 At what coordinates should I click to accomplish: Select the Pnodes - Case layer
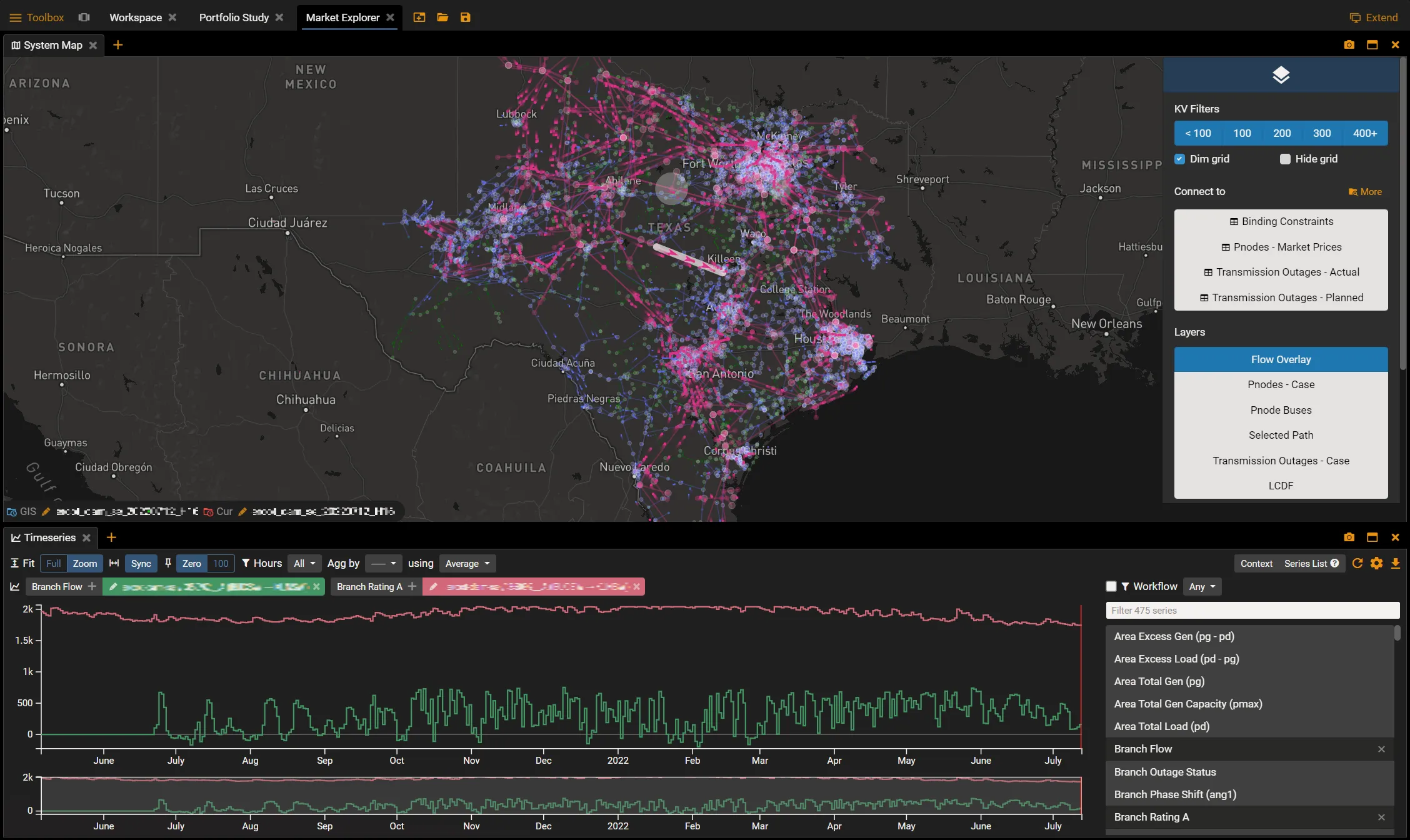coord(1281,384)
